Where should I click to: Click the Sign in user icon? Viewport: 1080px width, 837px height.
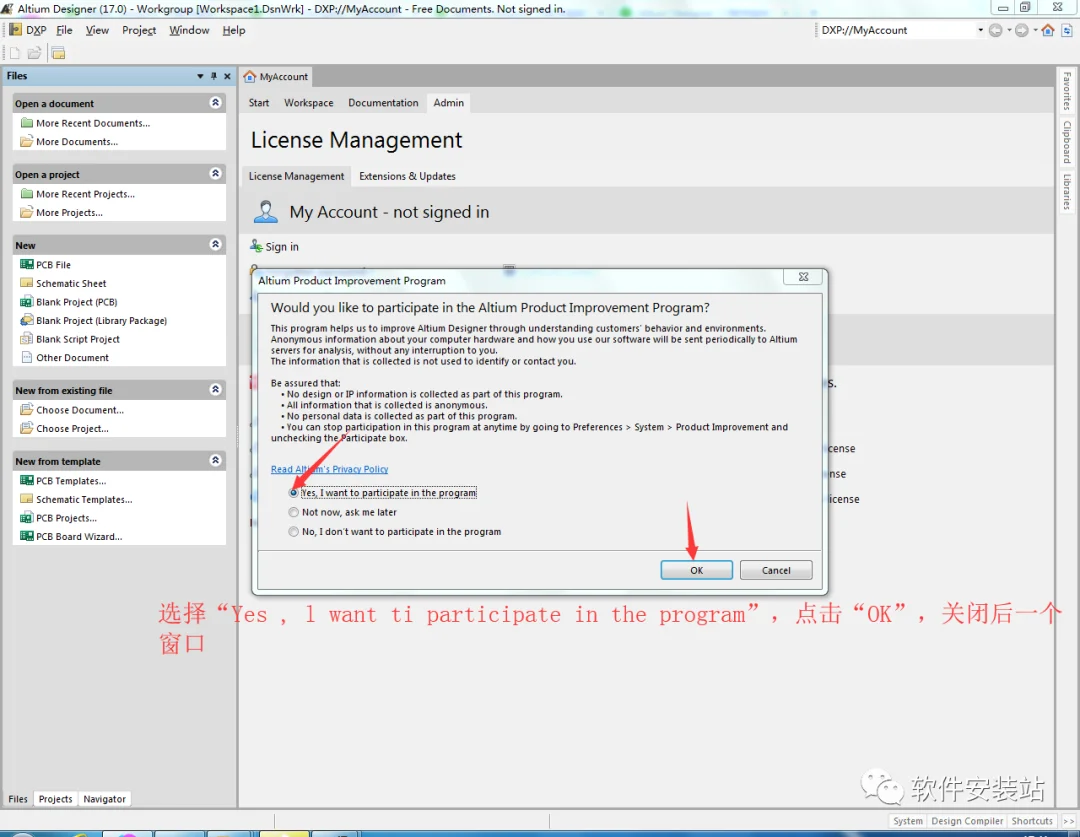[256, 247]
